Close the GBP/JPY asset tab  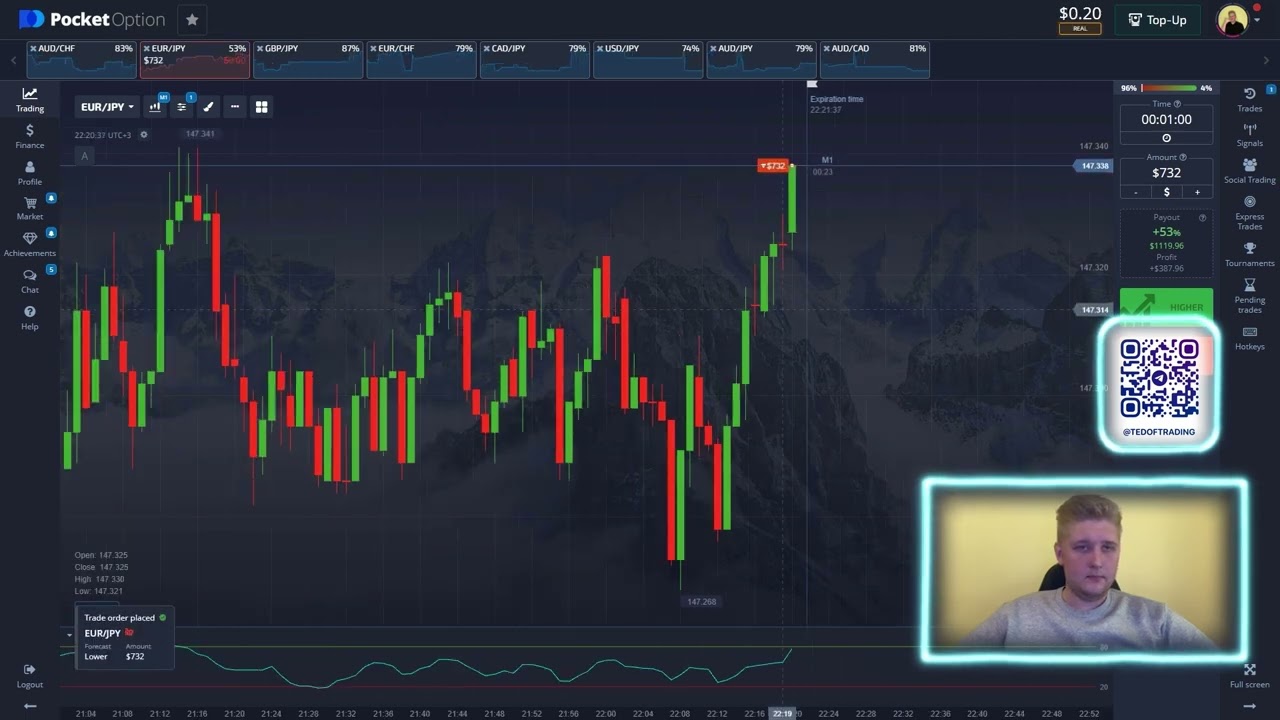tap(259, 48)
